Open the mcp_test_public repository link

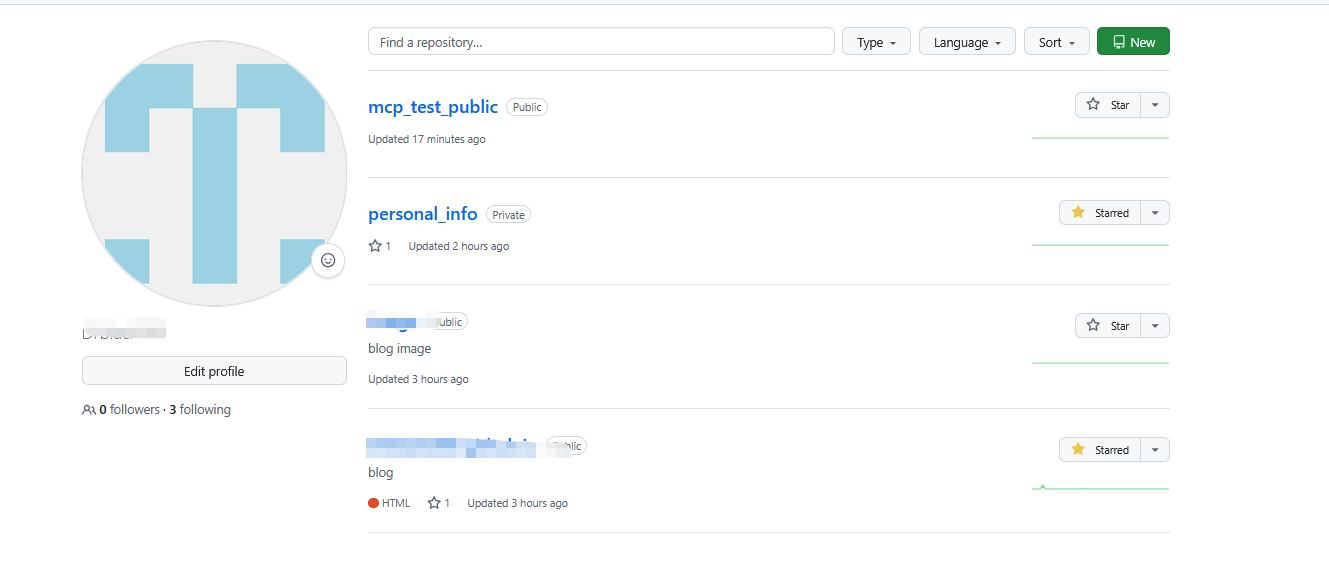tap(433, 107)
